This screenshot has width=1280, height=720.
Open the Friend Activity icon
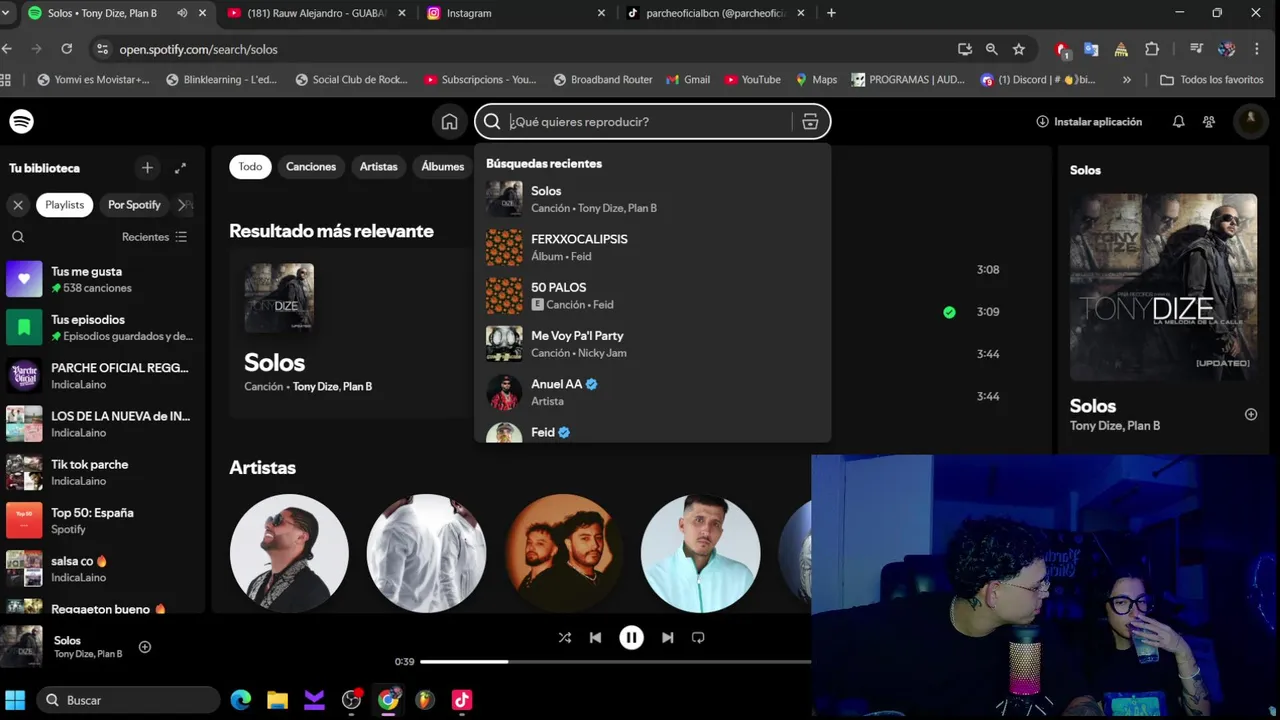click(1209, 122)
